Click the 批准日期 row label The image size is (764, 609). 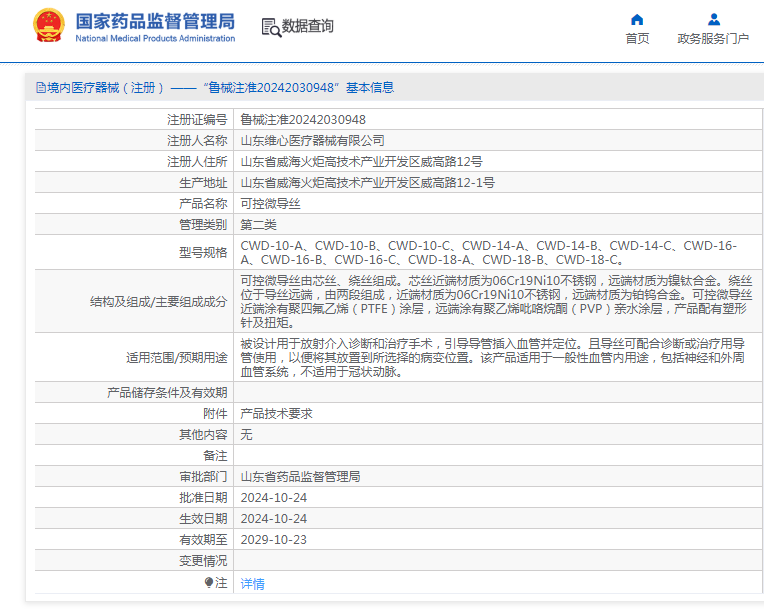[203, 497]
